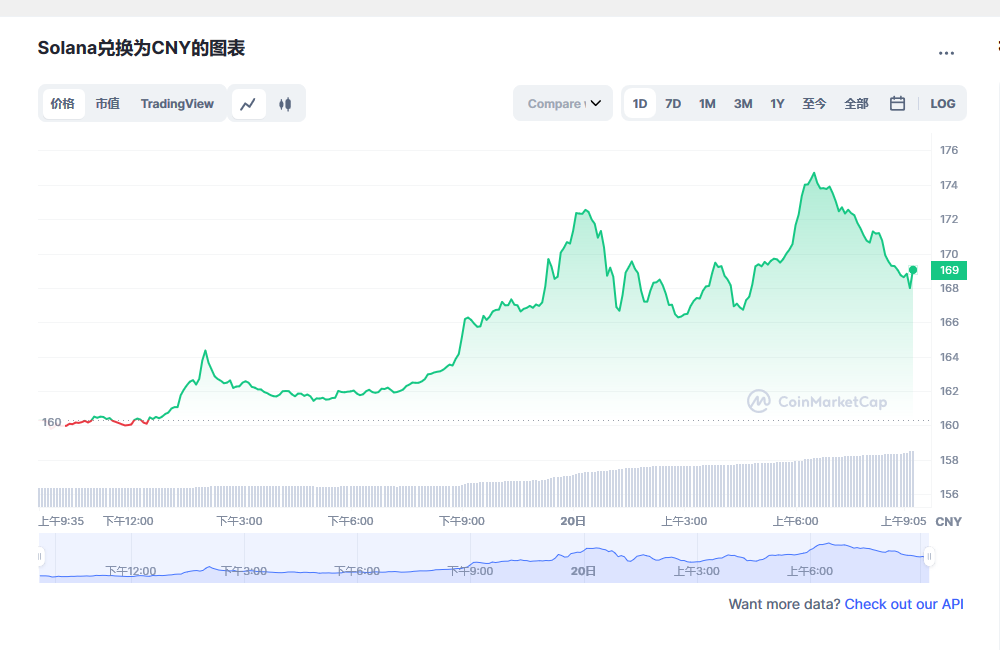
Task: Click the Solana兑换为CNY的图表 heading
Action: point(141,48)
